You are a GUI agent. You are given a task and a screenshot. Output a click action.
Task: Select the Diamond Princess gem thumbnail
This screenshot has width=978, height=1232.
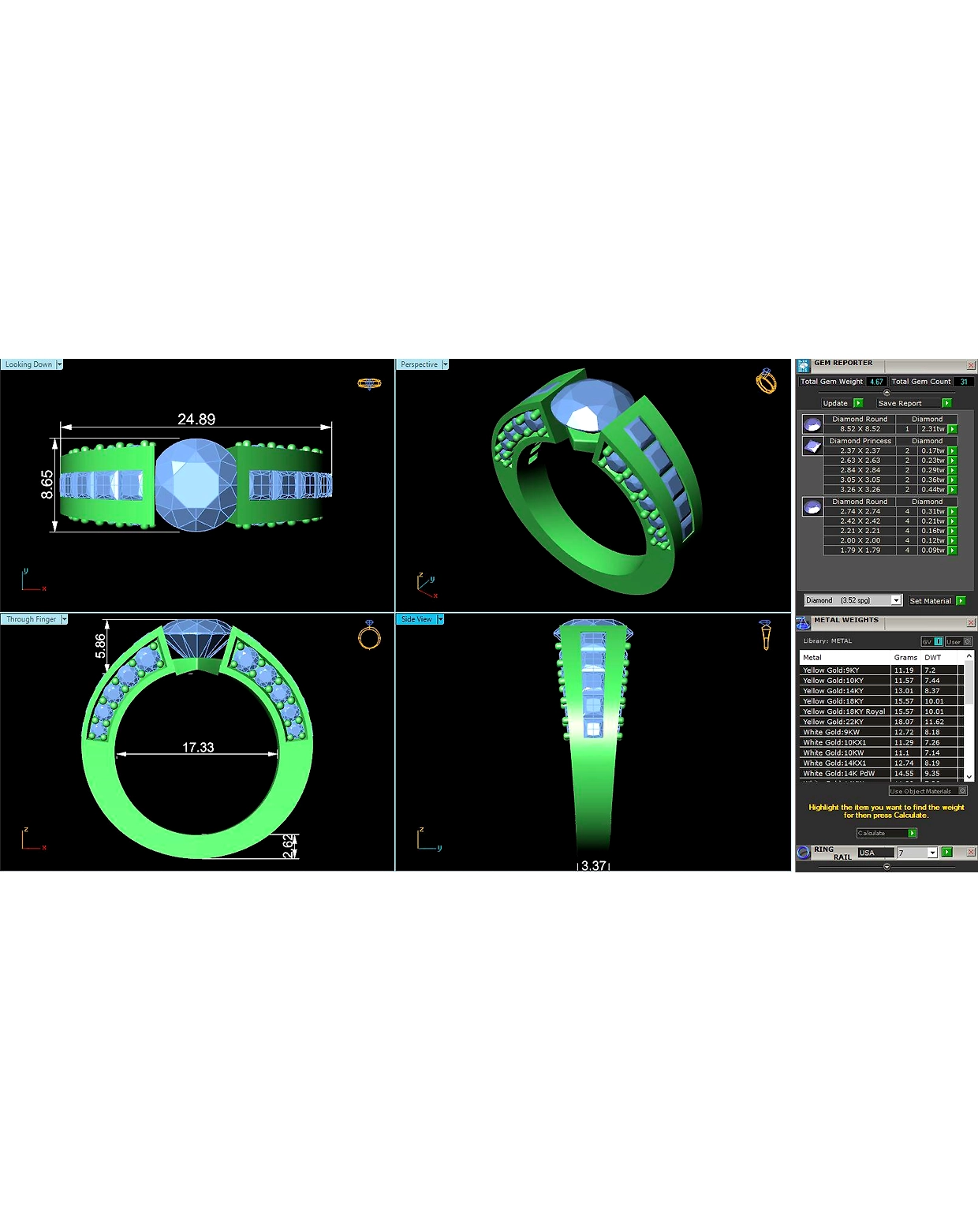coord(812,446)
